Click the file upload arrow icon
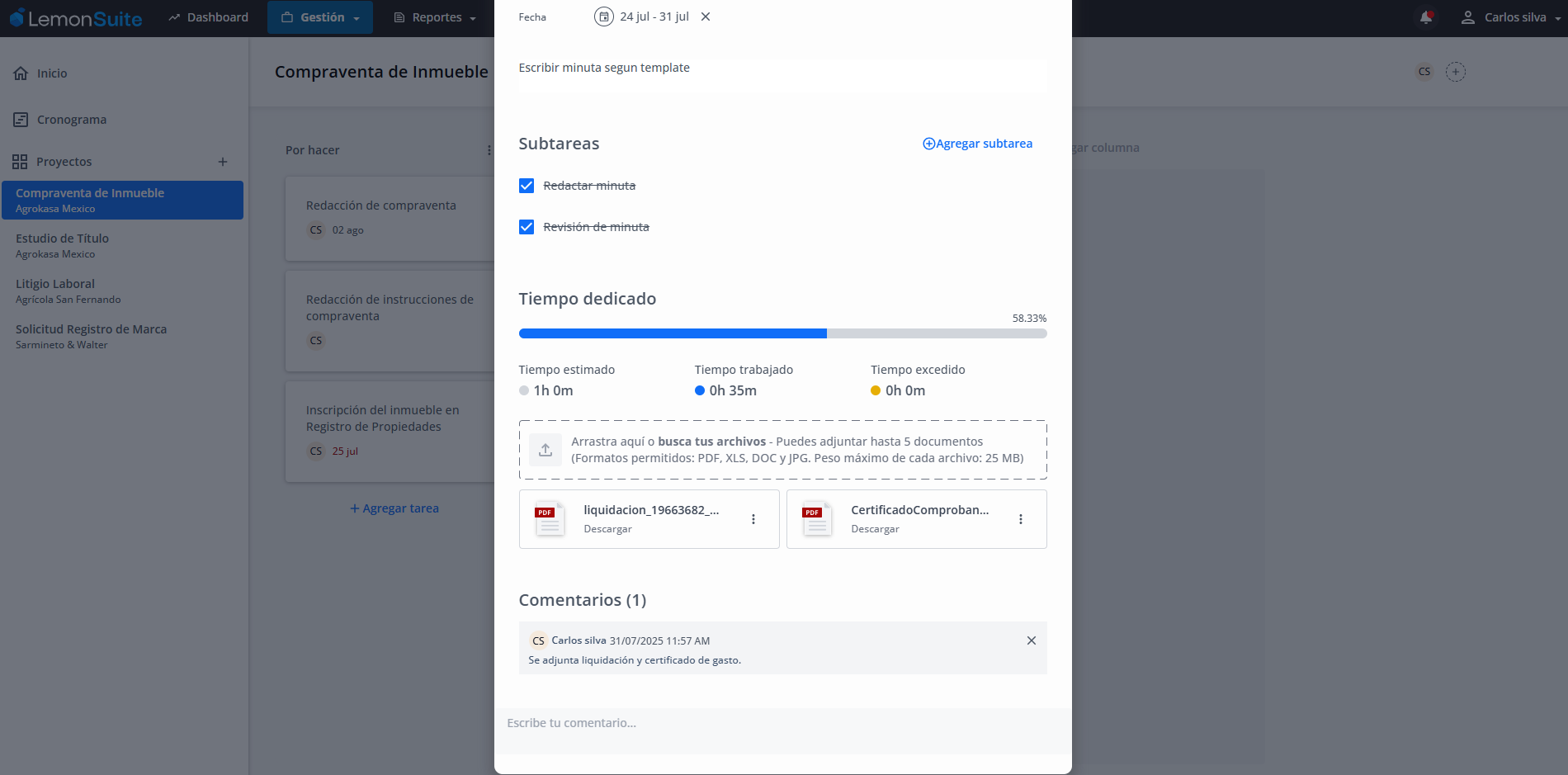This screenshot has width=1568, height=775. [545, 450]
